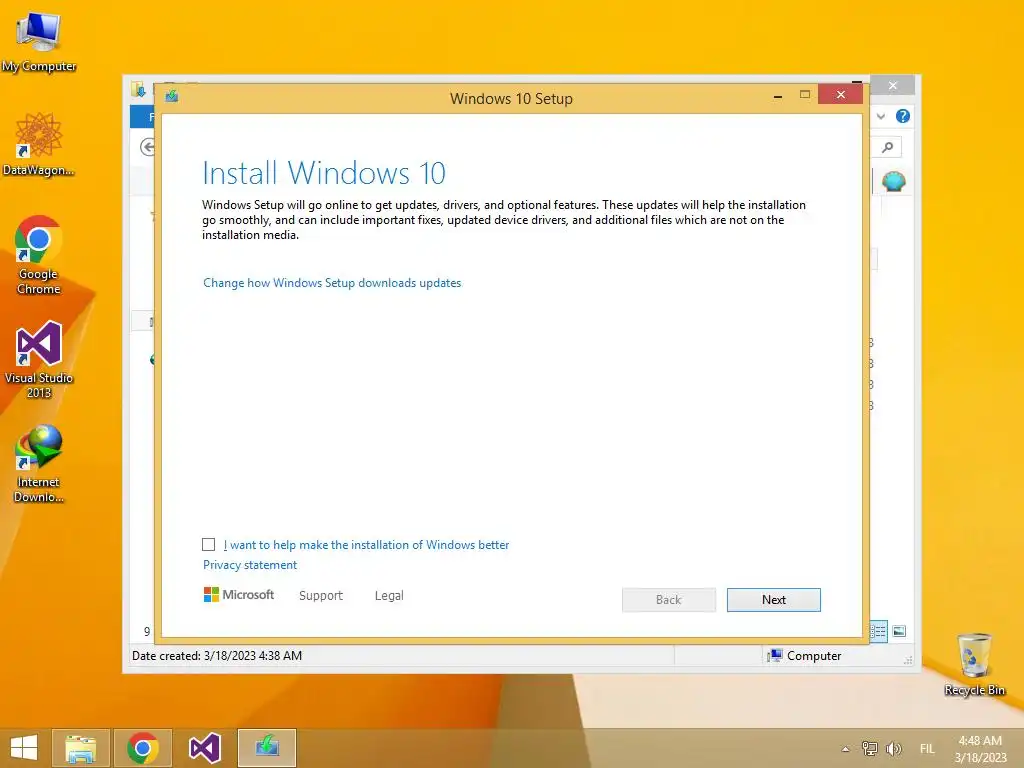This screenshot has height=768, width=1024.
Task: Expand the ribbon in Explorer window
Action: pyautogui.click(x=881, y=116)
